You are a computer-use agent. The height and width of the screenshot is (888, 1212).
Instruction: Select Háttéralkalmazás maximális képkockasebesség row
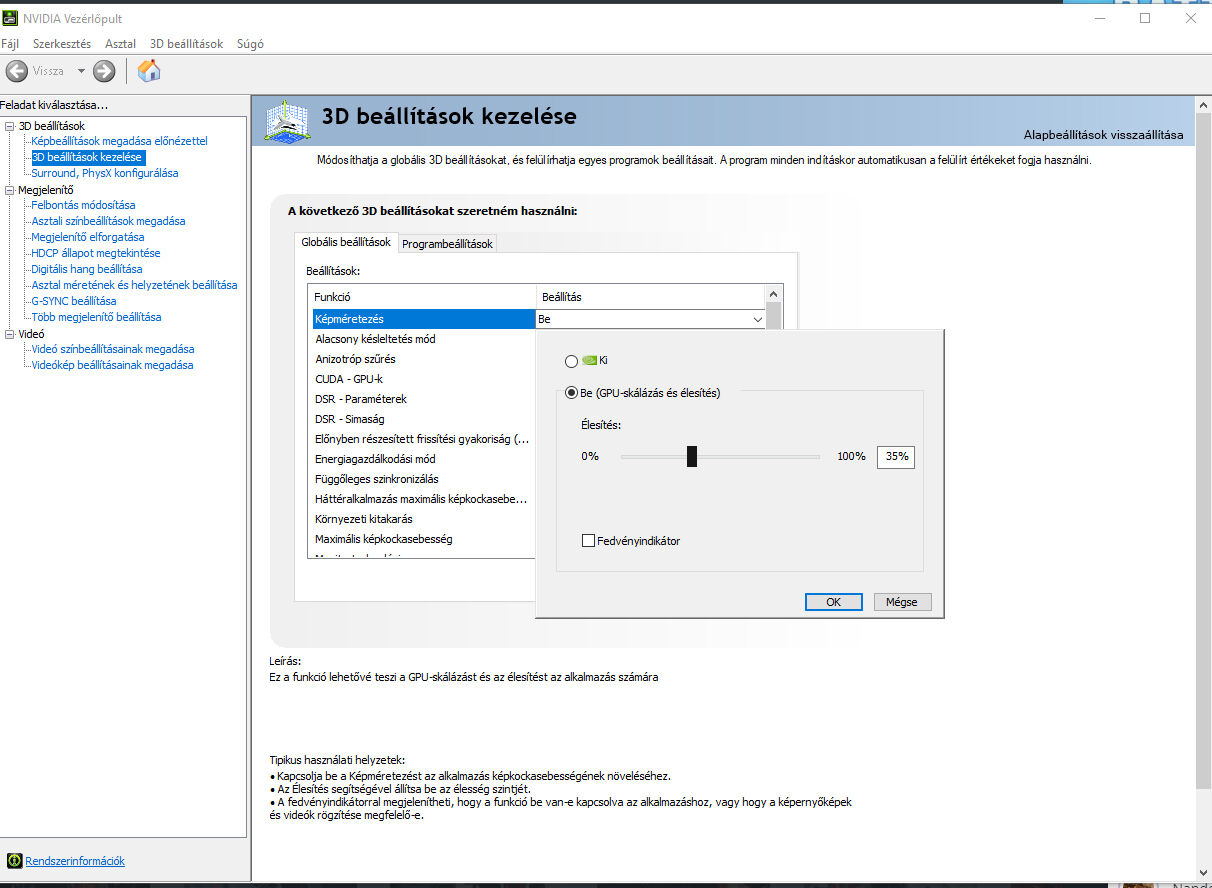coord(425,499)
